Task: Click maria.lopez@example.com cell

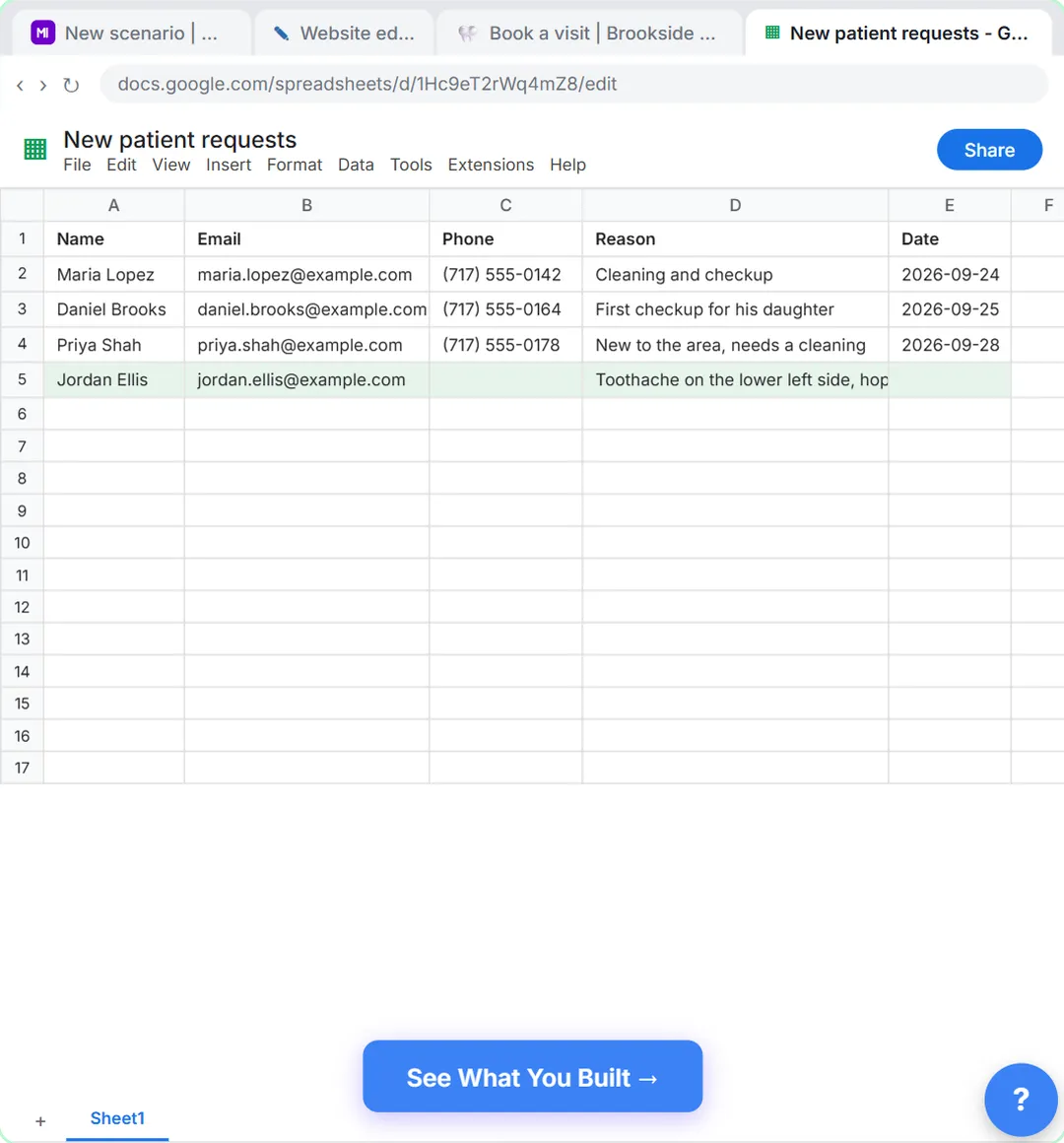Action: (306, 275)
